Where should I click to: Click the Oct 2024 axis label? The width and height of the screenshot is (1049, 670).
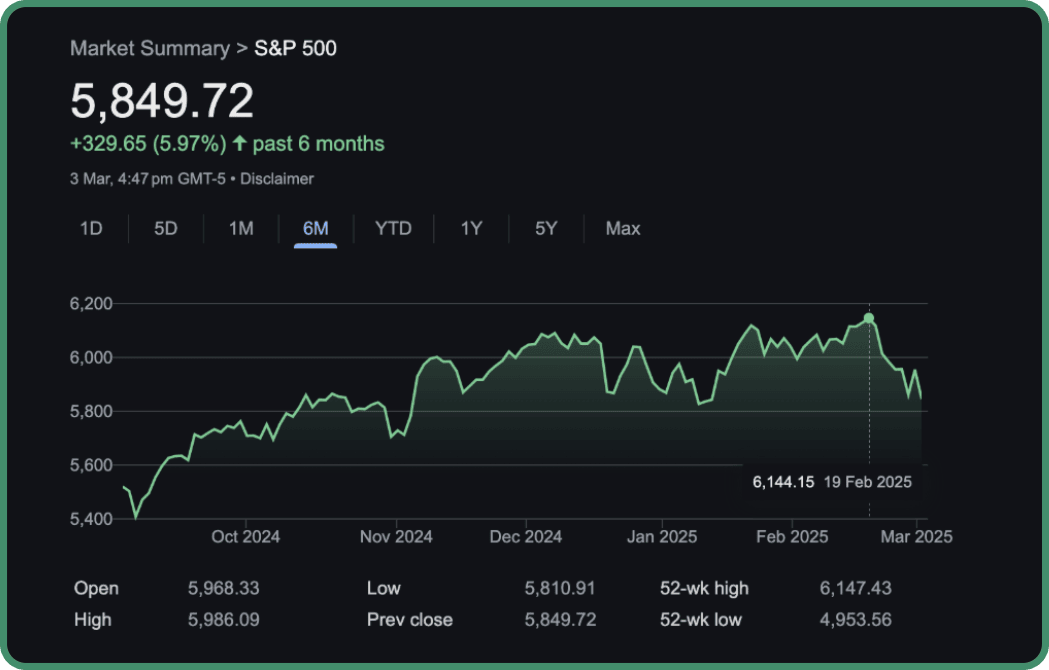246,537
